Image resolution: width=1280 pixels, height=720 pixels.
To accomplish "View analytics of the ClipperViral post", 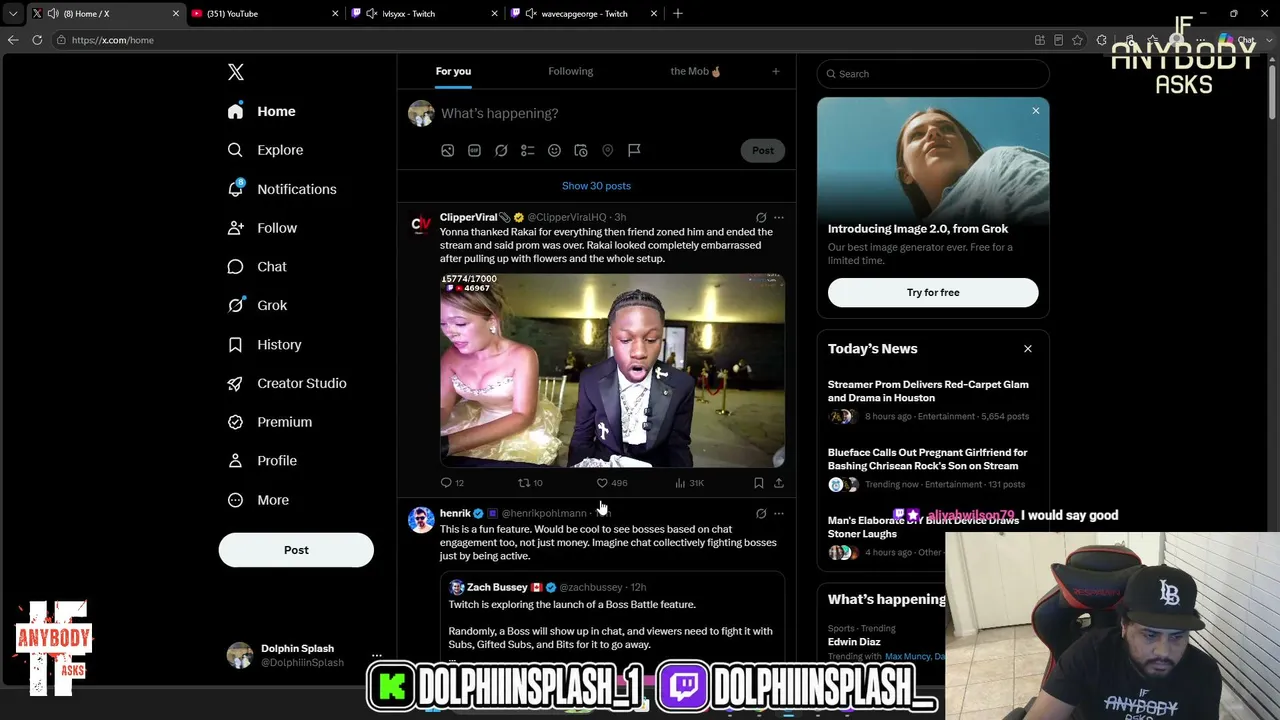I will click(x=690, y=483).
